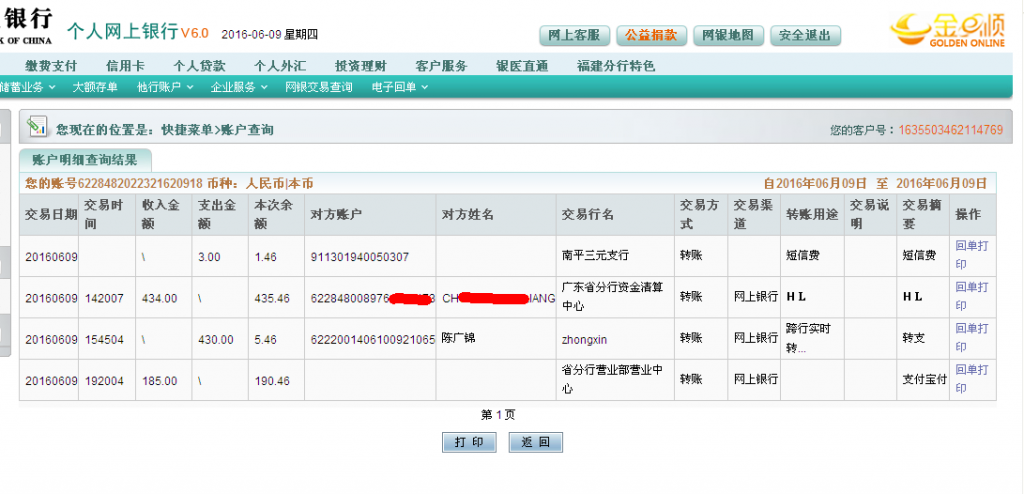The image size is (1024, 494).
Task: Open the 公益捐款 donation page
Action: click(x=650, y=36)
